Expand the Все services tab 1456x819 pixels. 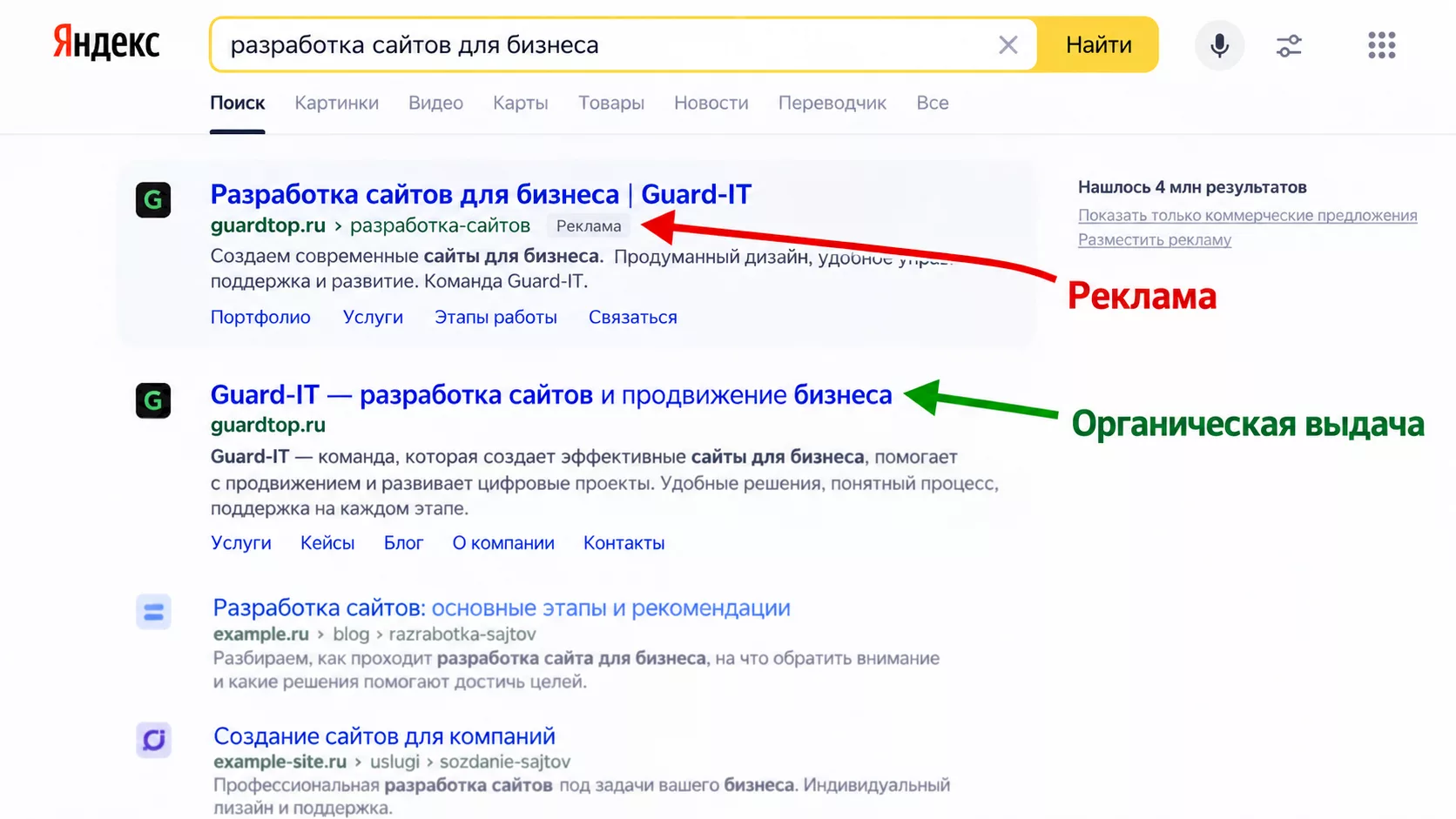tap(932, 103)
